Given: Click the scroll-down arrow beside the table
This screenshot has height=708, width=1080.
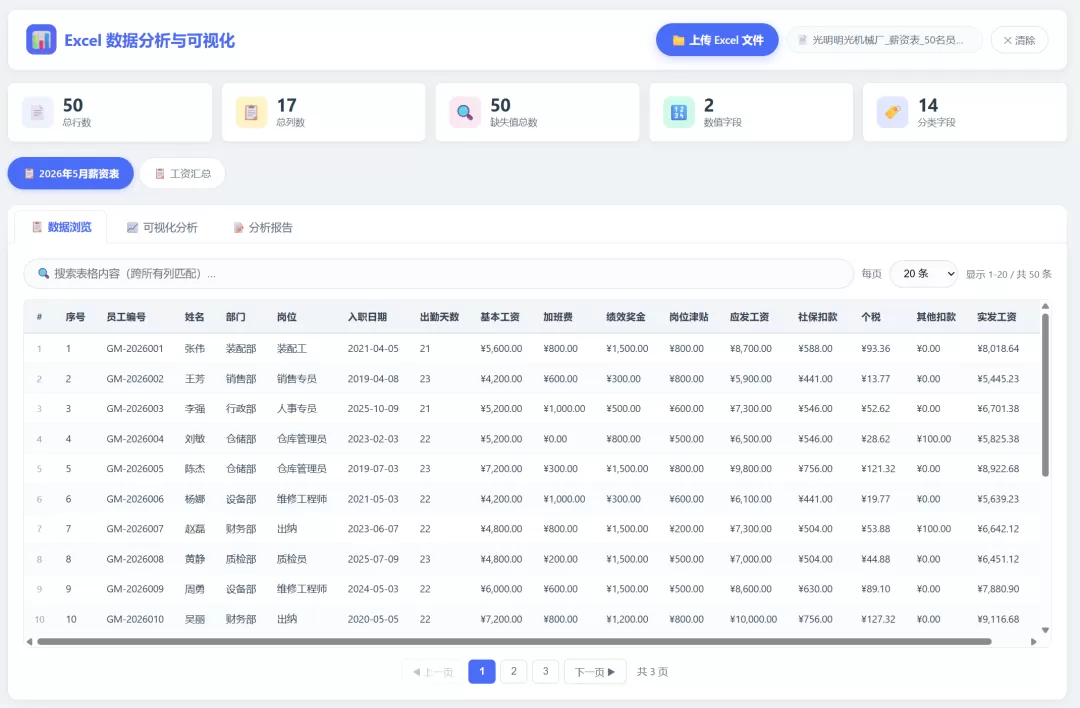Looking at the screenshot, I should point(1045,629).
